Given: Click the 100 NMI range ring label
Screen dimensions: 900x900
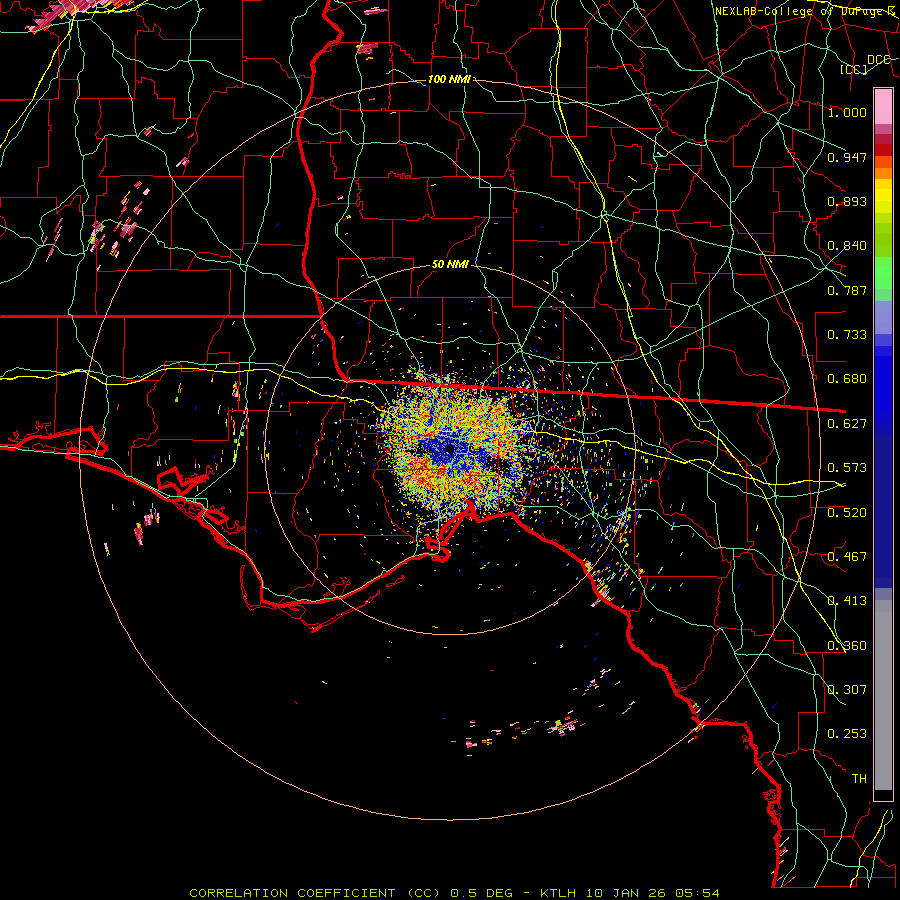Looking at the screenshot, I should (449, 79).
